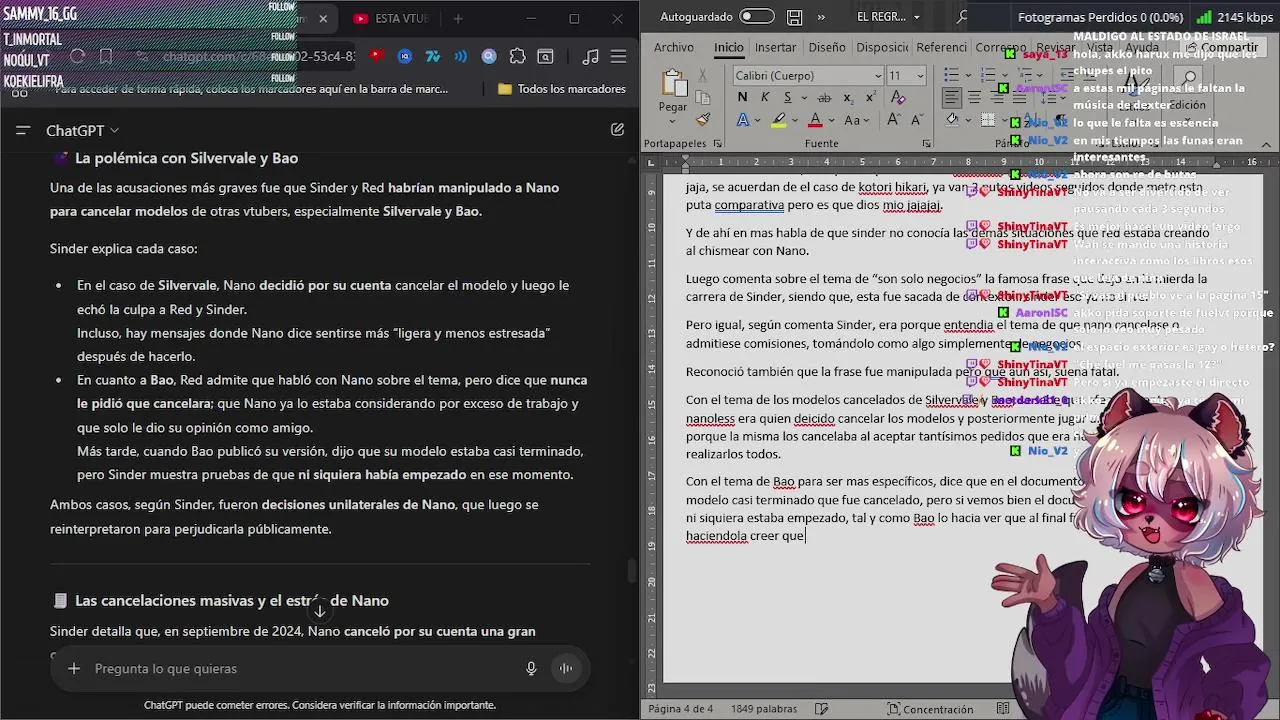Click the browser extensions puzzle icon
This screenshot has height=720, width=1280.
point(517,57)
